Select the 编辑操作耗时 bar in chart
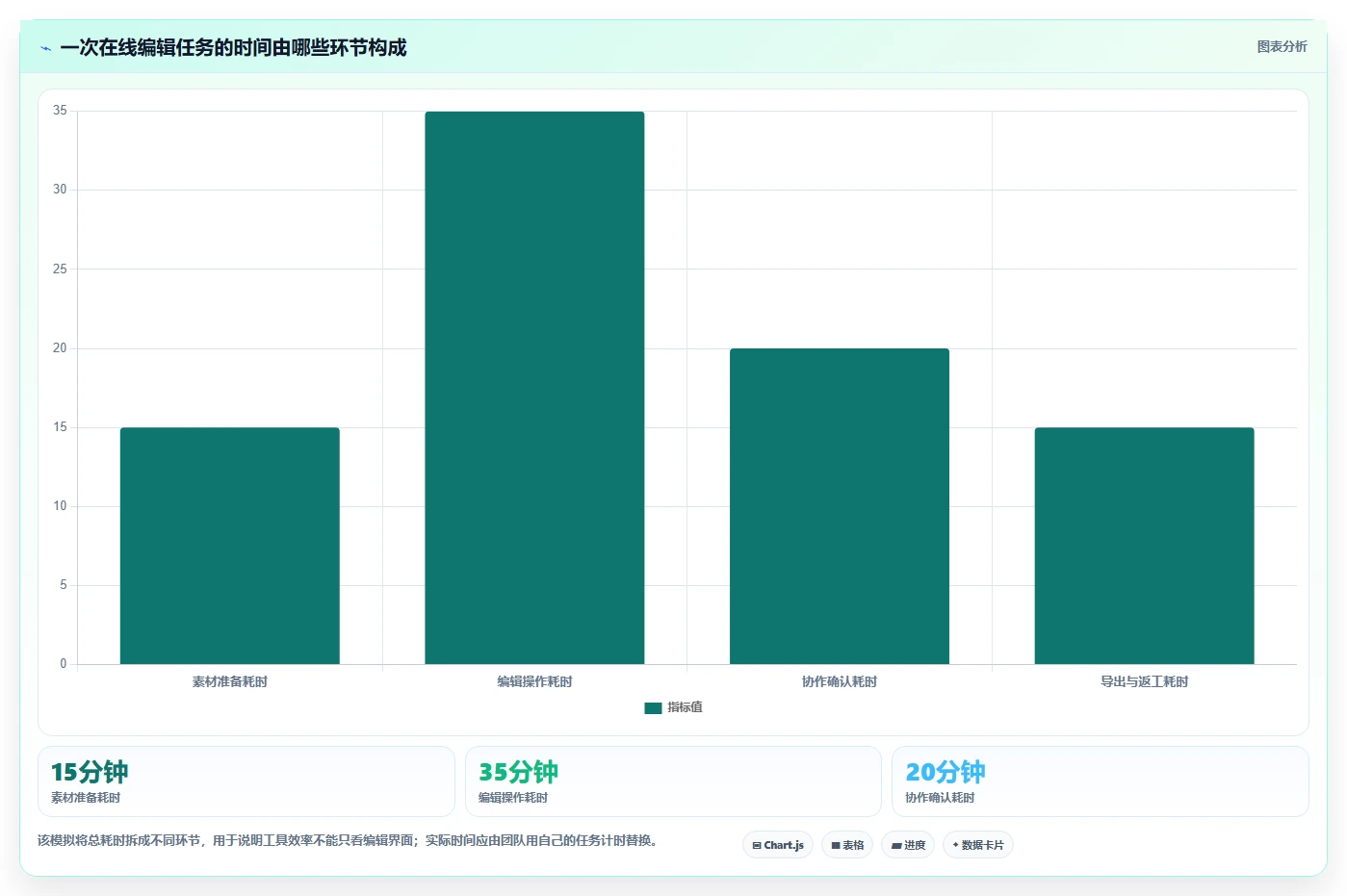This screenshot has width=1347, height=896. point(534,388)
